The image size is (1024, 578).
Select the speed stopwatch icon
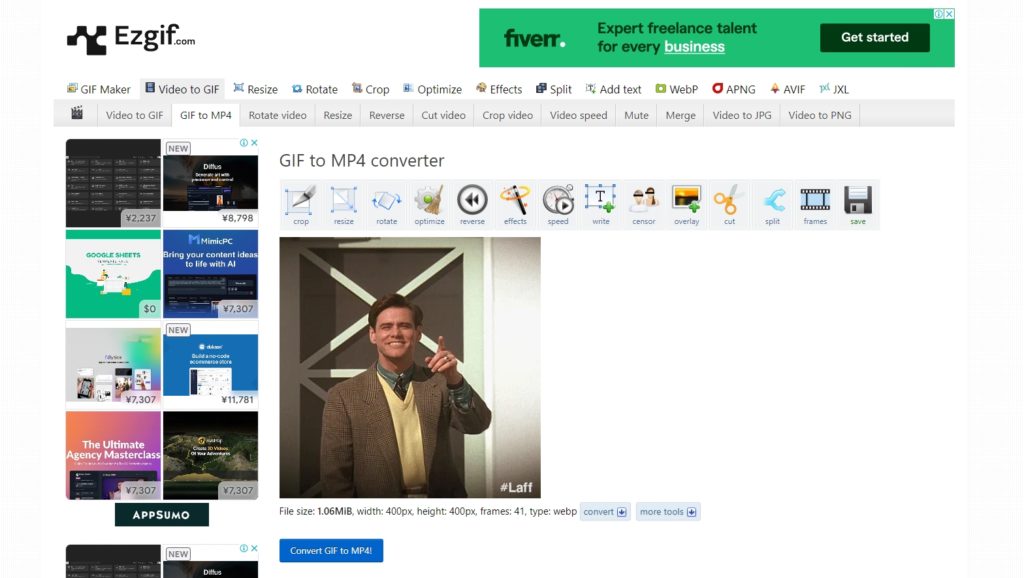point(558,200)
